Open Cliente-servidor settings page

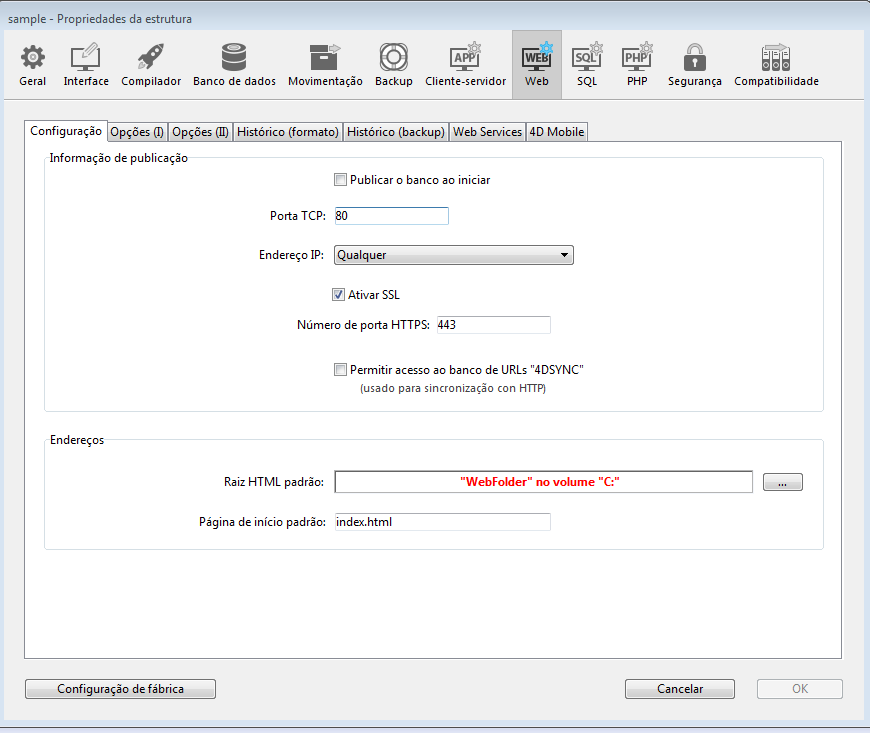click(x=465, y=65)
